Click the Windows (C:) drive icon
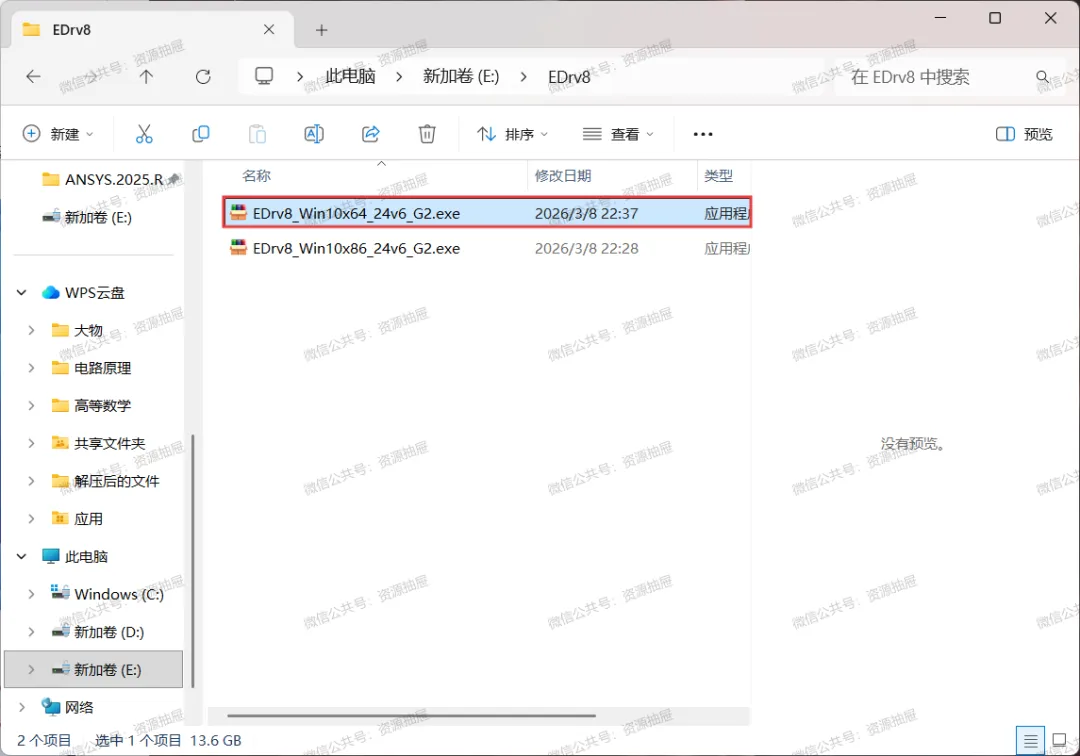 [x=60, y=594]
